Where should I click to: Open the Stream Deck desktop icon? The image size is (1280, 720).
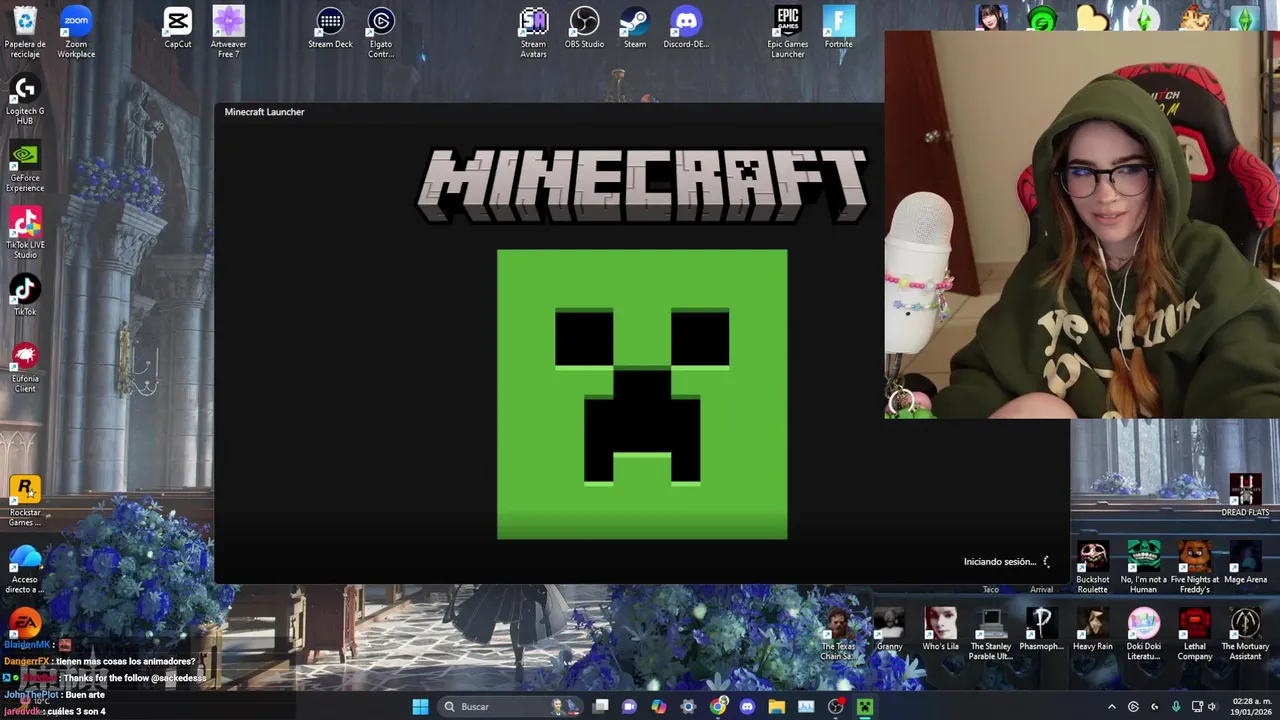[x=330, y=28]
